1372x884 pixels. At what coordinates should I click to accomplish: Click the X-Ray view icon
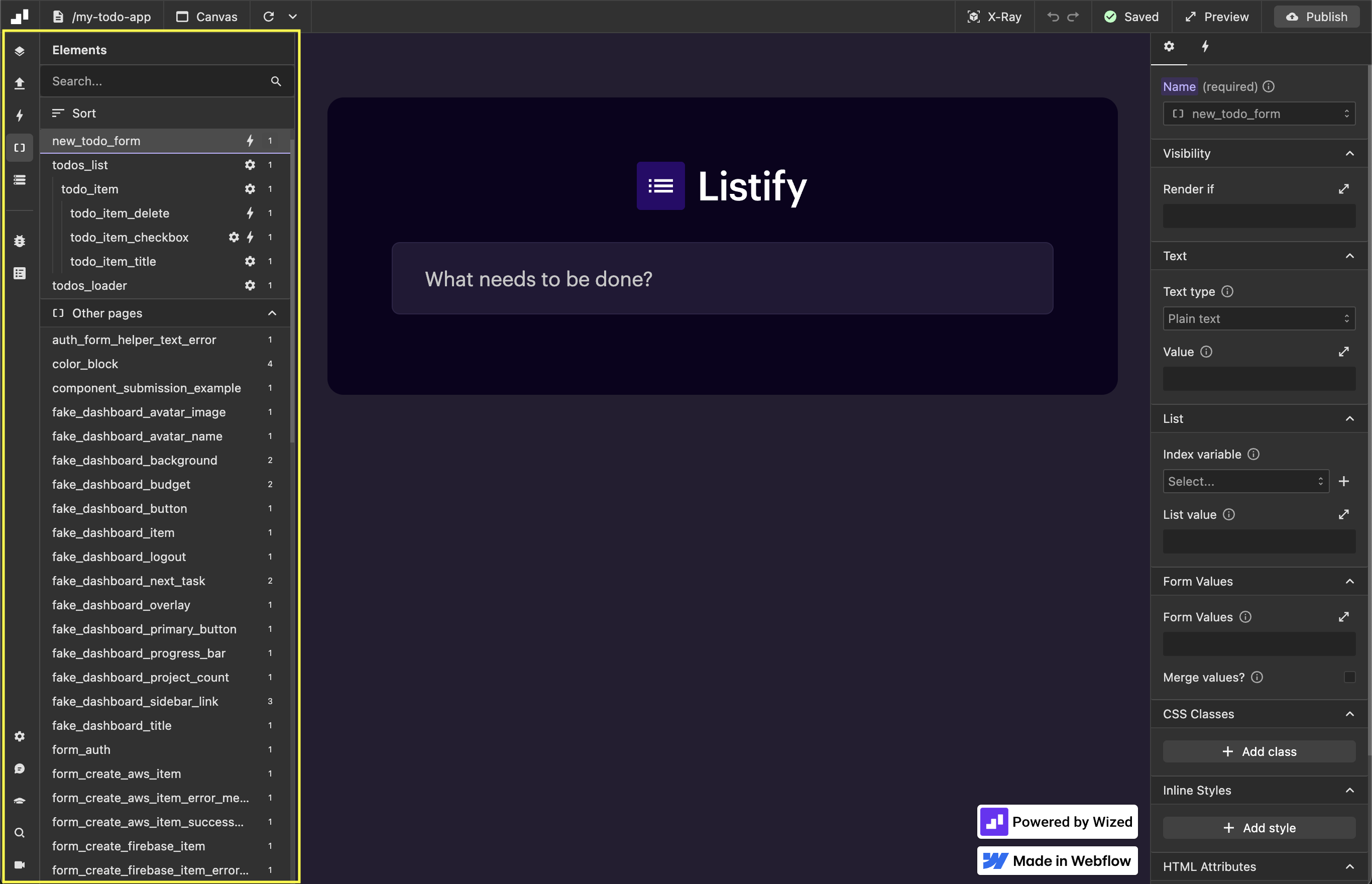[975, 16]
